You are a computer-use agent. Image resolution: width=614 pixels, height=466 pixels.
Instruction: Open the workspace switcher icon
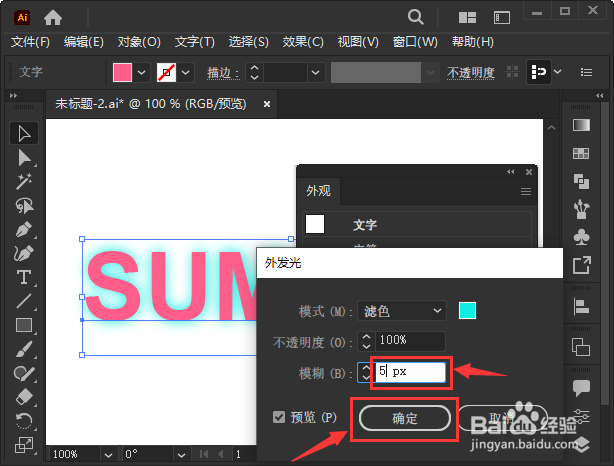[x=502, y=18]
